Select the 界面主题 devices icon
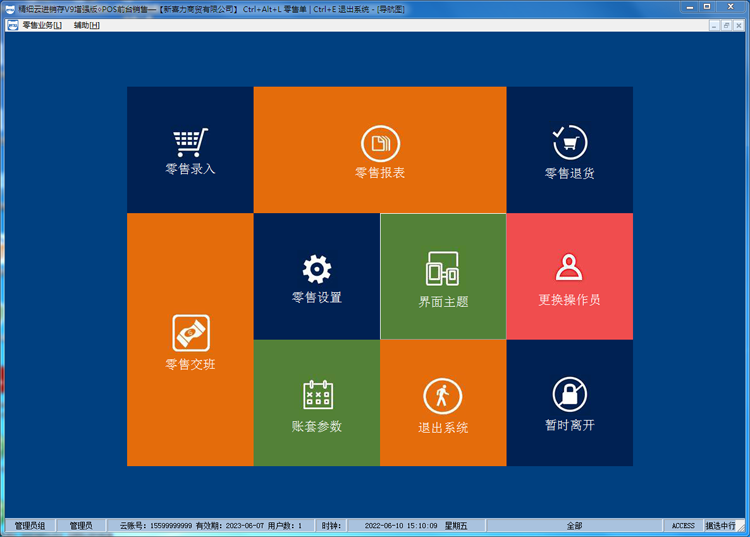This screenshot has height=537, width=750. click(x=443, y=269)
